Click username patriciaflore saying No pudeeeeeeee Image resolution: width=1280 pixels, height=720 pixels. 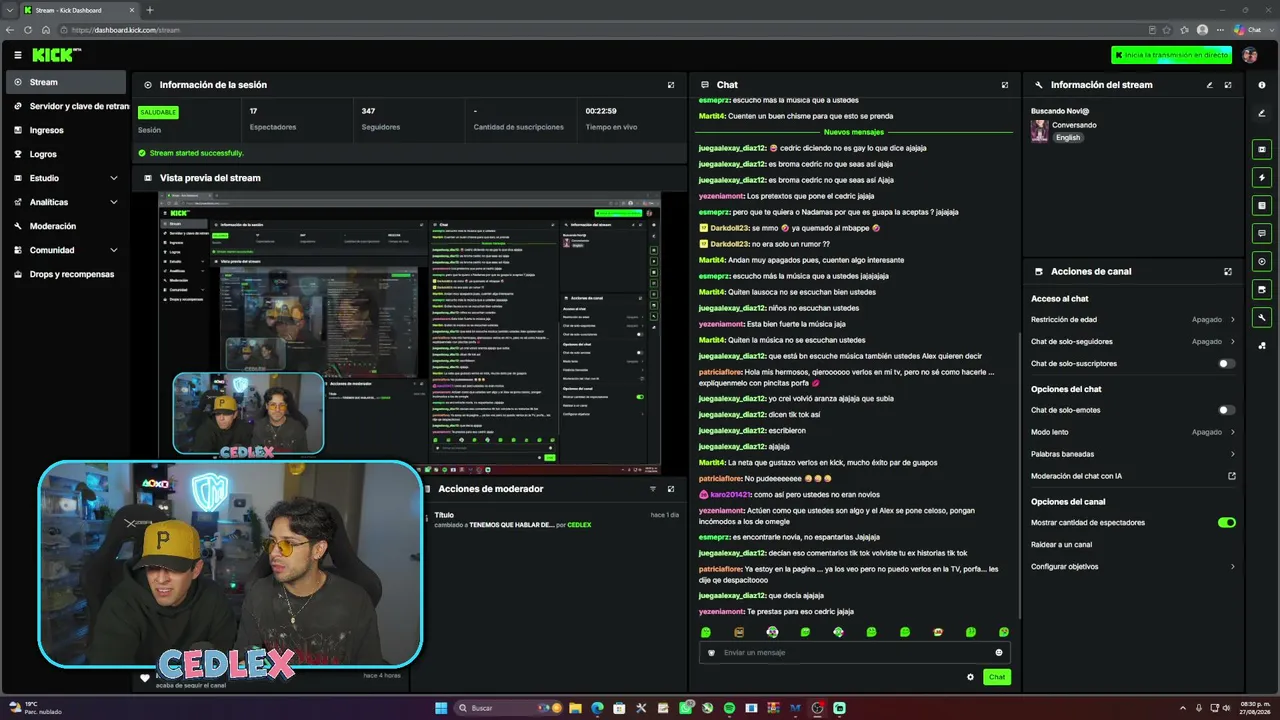point(720,479)
